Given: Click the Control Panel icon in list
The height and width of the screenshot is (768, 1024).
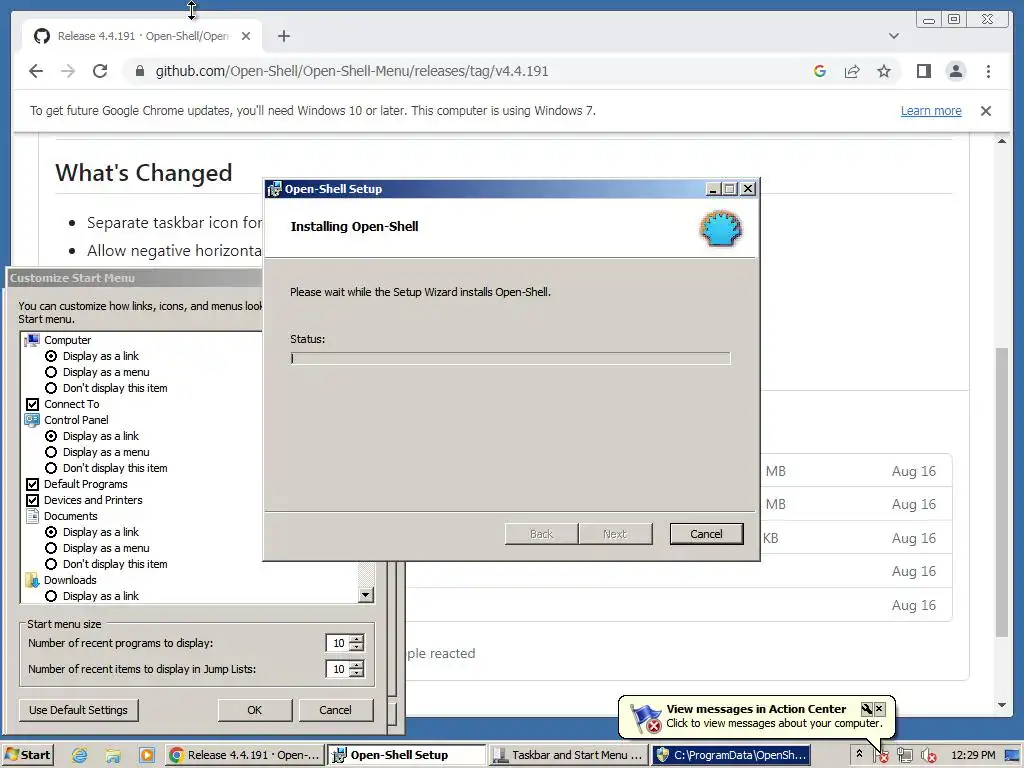Looking at the screenshot, I should (32, 420).
